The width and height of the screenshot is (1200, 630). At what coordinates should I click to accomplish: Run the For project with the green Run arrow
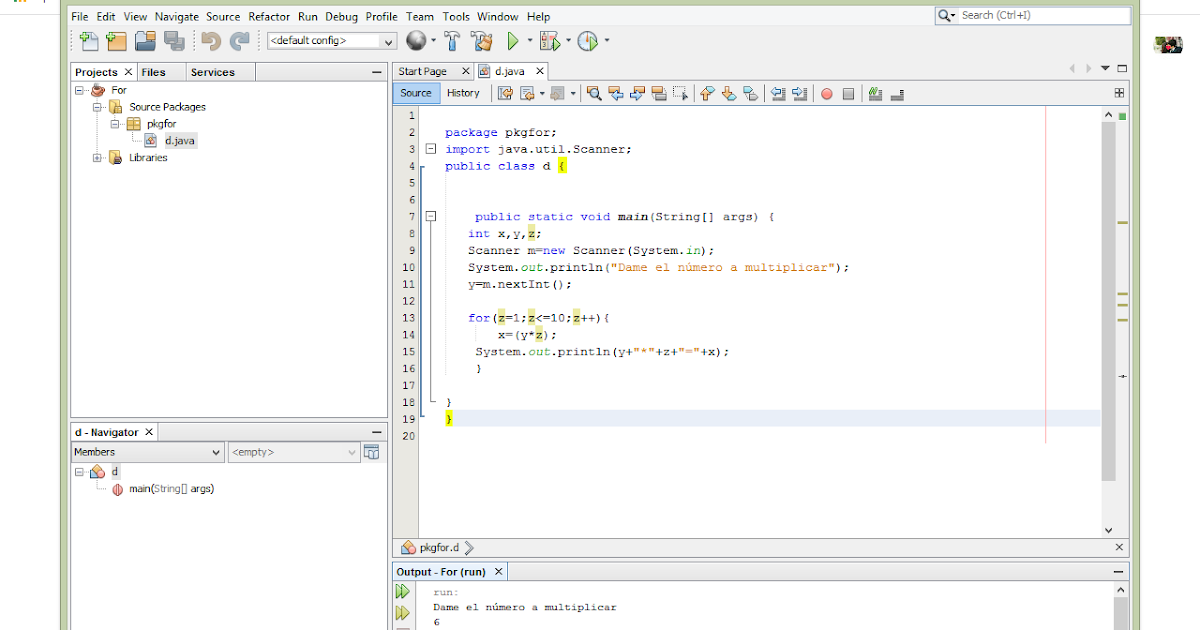[x=513, y=41]
